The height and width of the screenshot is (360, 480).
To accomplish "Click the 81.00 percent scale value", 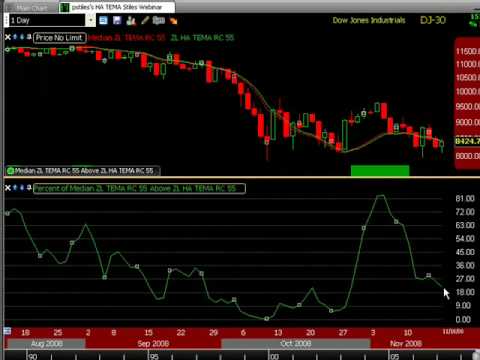I will [465, 199].
